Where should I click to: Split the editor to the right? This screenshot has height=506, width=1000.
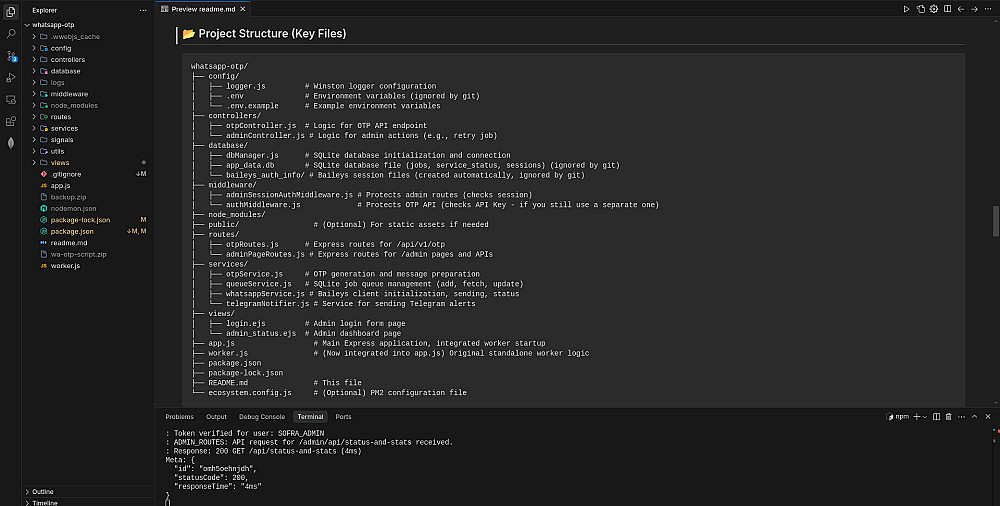pyautogui.click(x=946, y=9)
